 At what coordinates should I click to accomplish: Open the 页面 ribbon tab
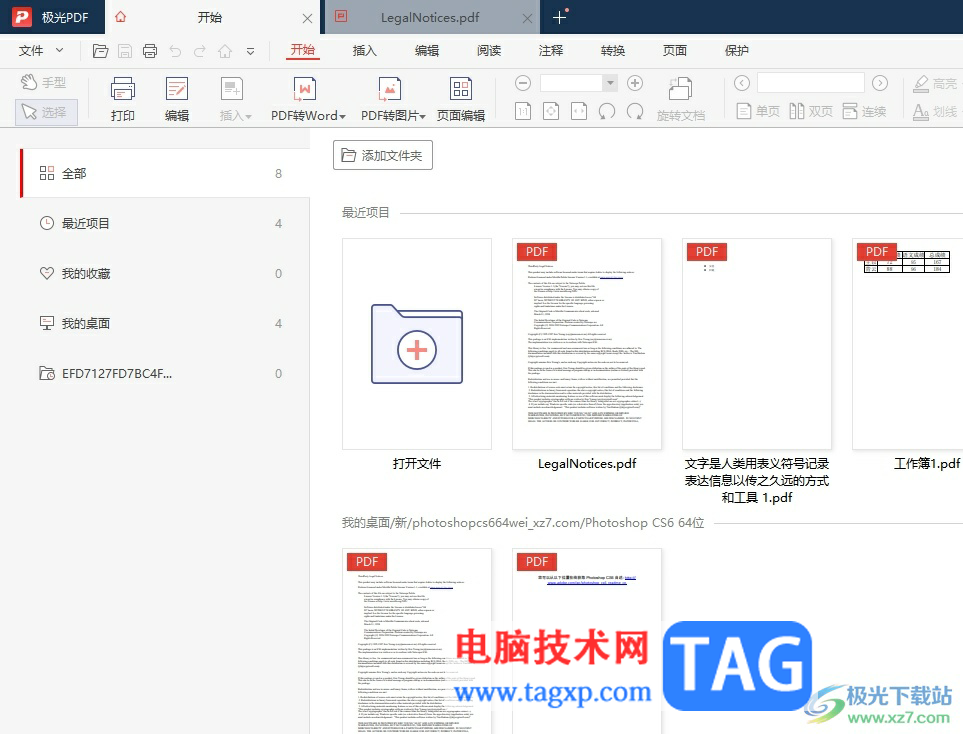[674, 50]
